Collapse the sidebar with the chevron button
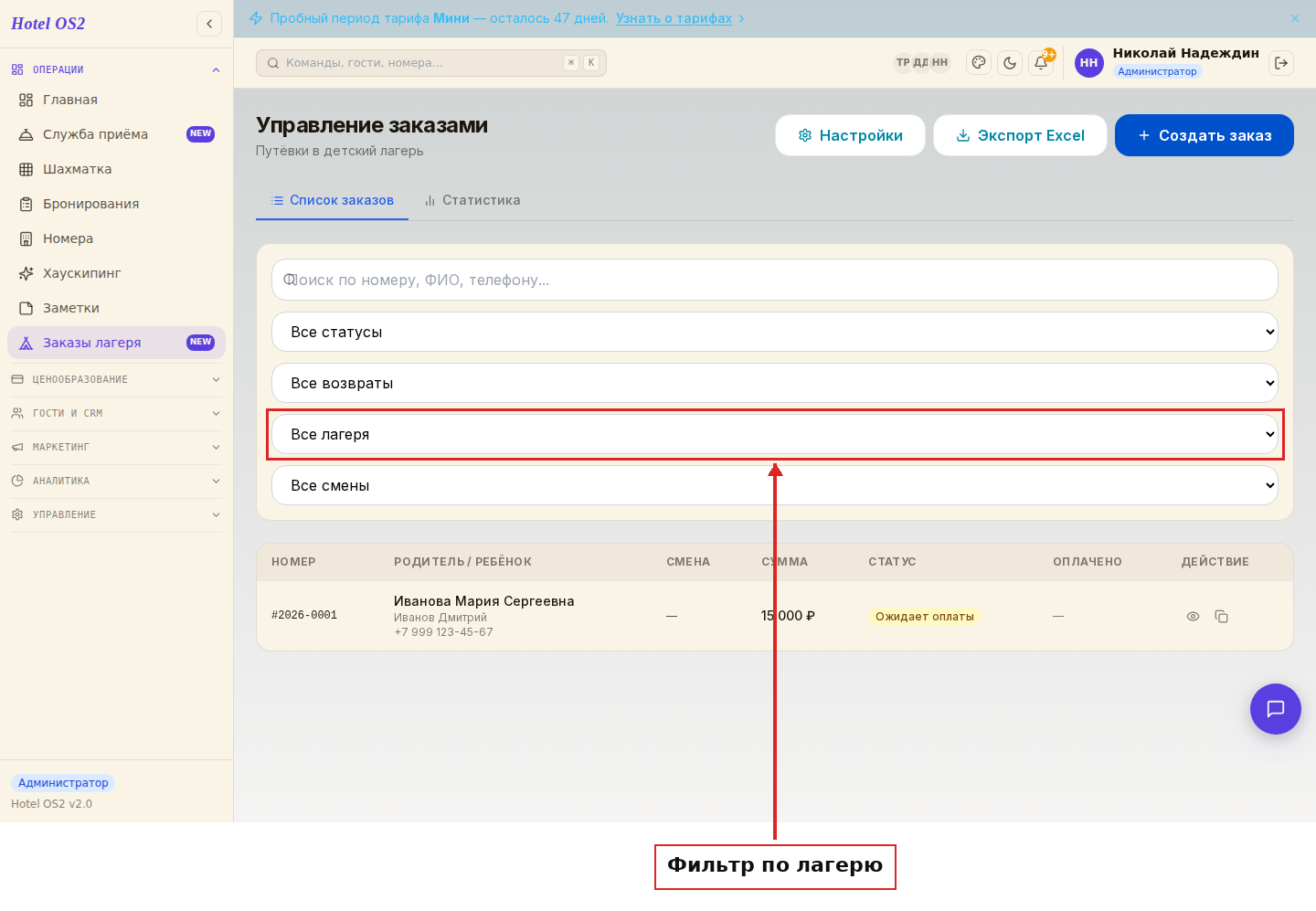 (x=209, y=24)
